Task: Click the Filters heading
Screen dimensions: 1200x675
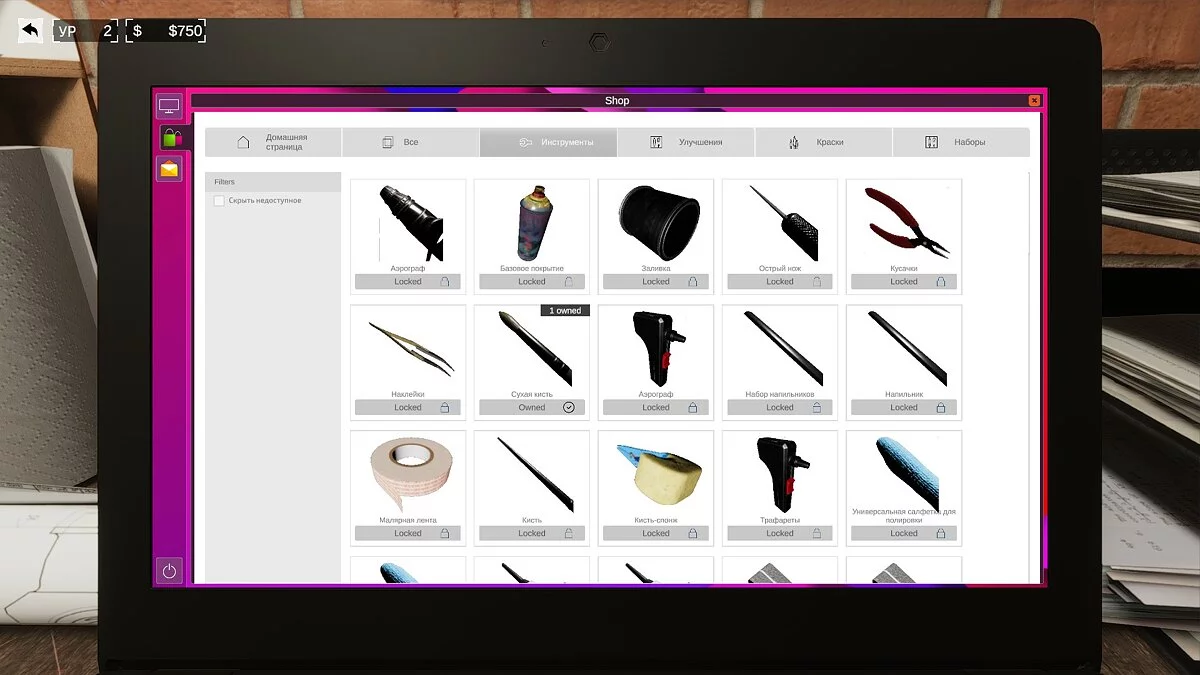Action: tap(225, 182)
